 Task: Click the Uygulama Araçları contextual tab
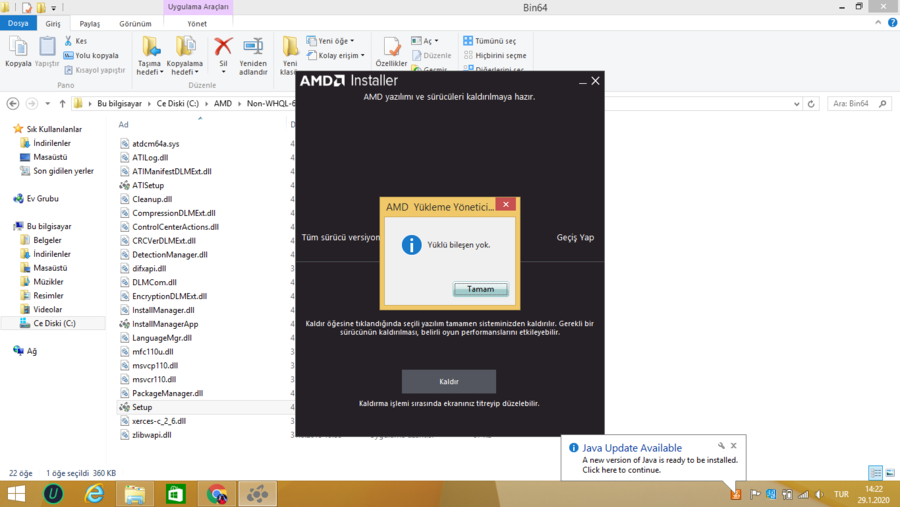(198, 7)
